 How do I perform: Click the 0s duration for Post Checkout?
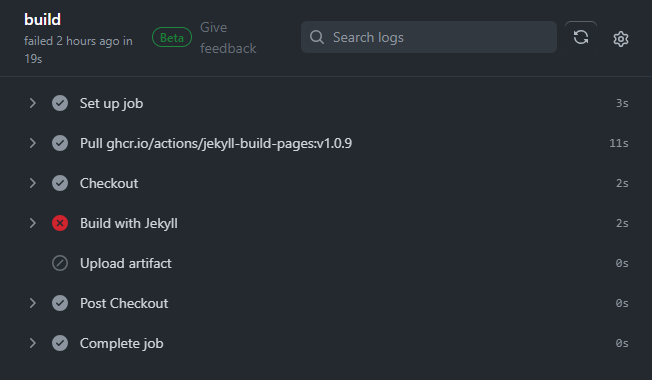click(x=622, y=303)
